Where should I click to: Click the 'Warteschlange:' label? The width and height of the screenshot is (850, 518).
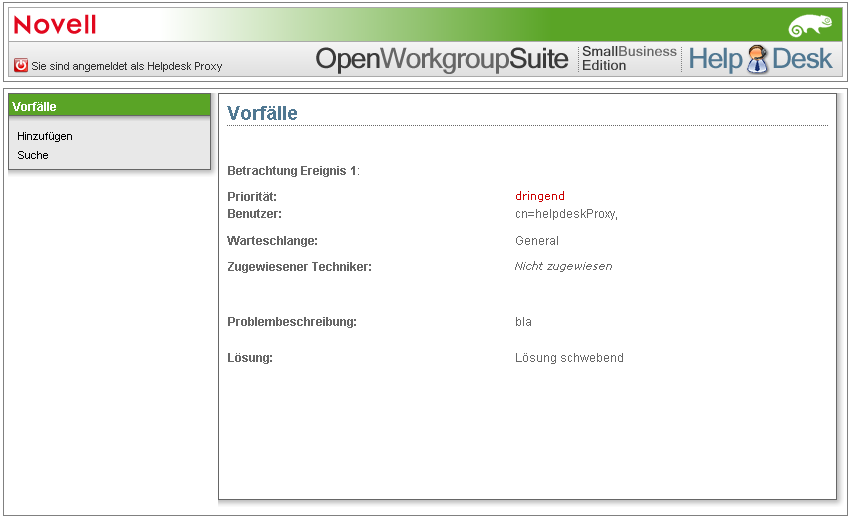coord(272,241)
